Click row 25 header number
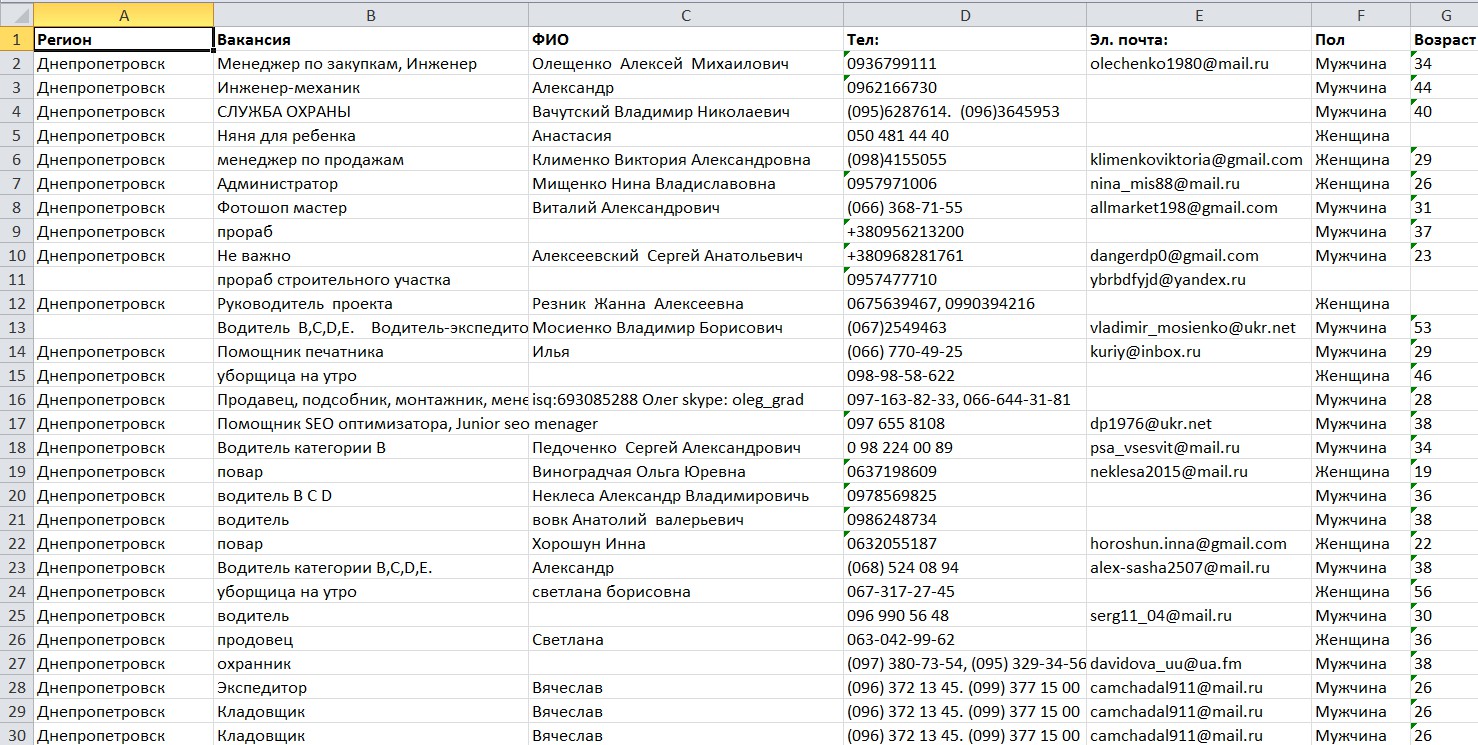Screen dimensions: 1478x745 (16, 616)
